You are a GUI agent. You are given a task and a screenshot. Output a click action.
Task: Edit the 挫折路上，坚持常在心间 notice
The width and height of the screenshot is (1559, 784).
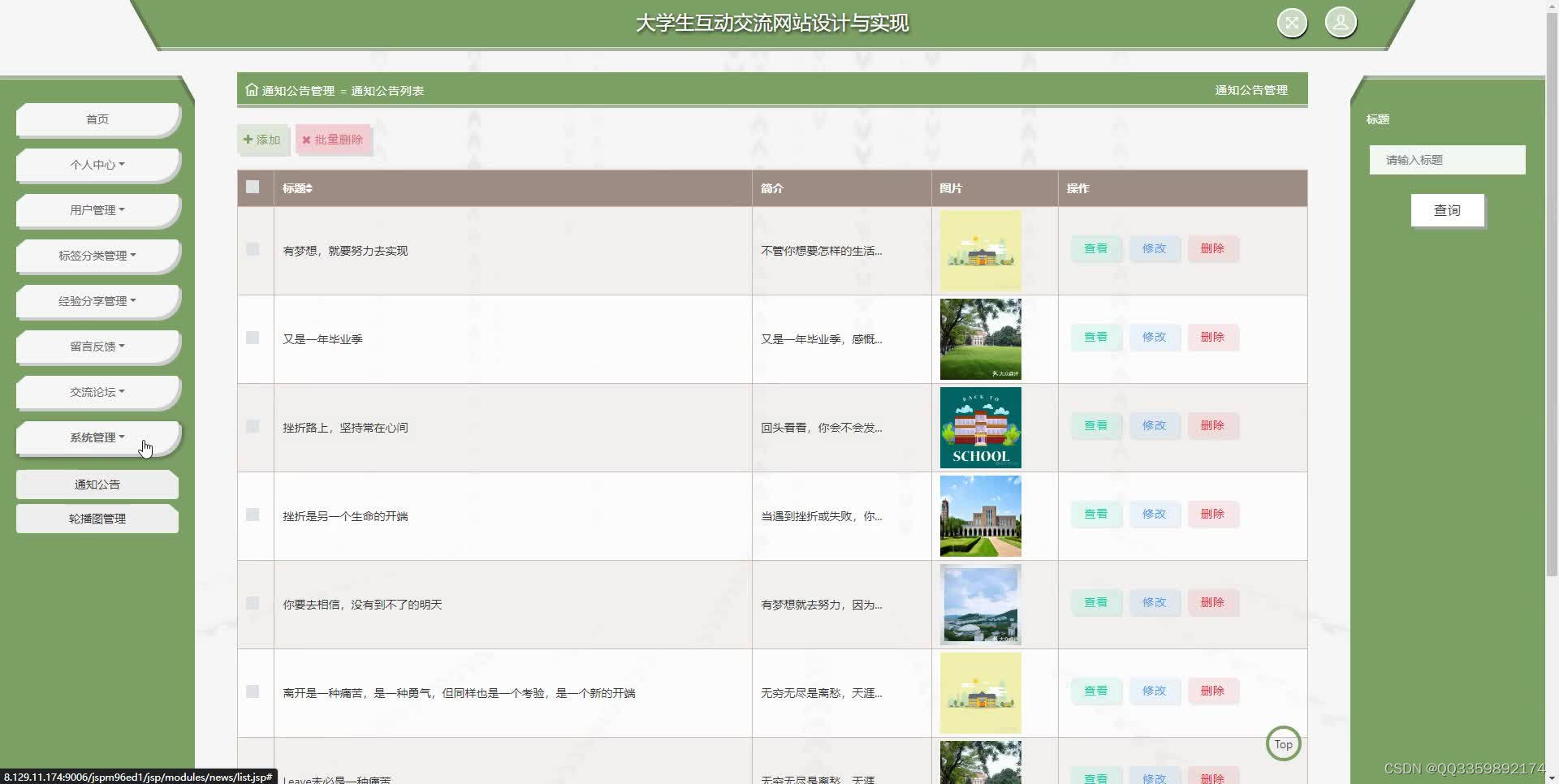(1154, 425)
